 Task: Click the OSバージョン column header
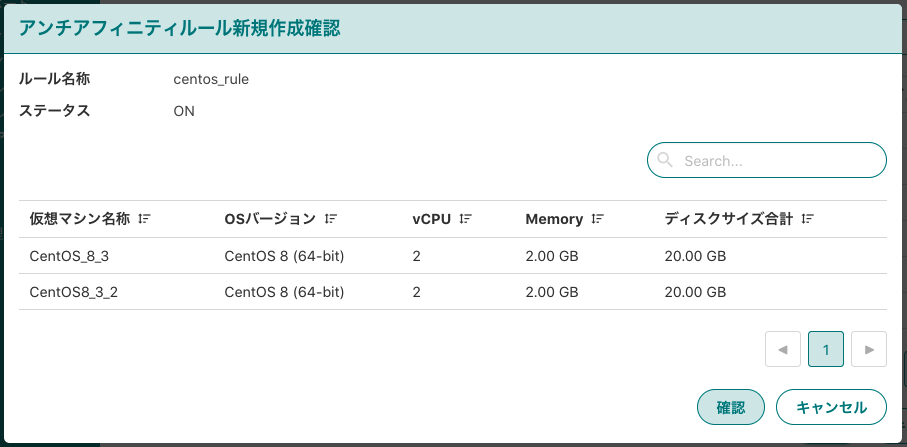(270, 219)
